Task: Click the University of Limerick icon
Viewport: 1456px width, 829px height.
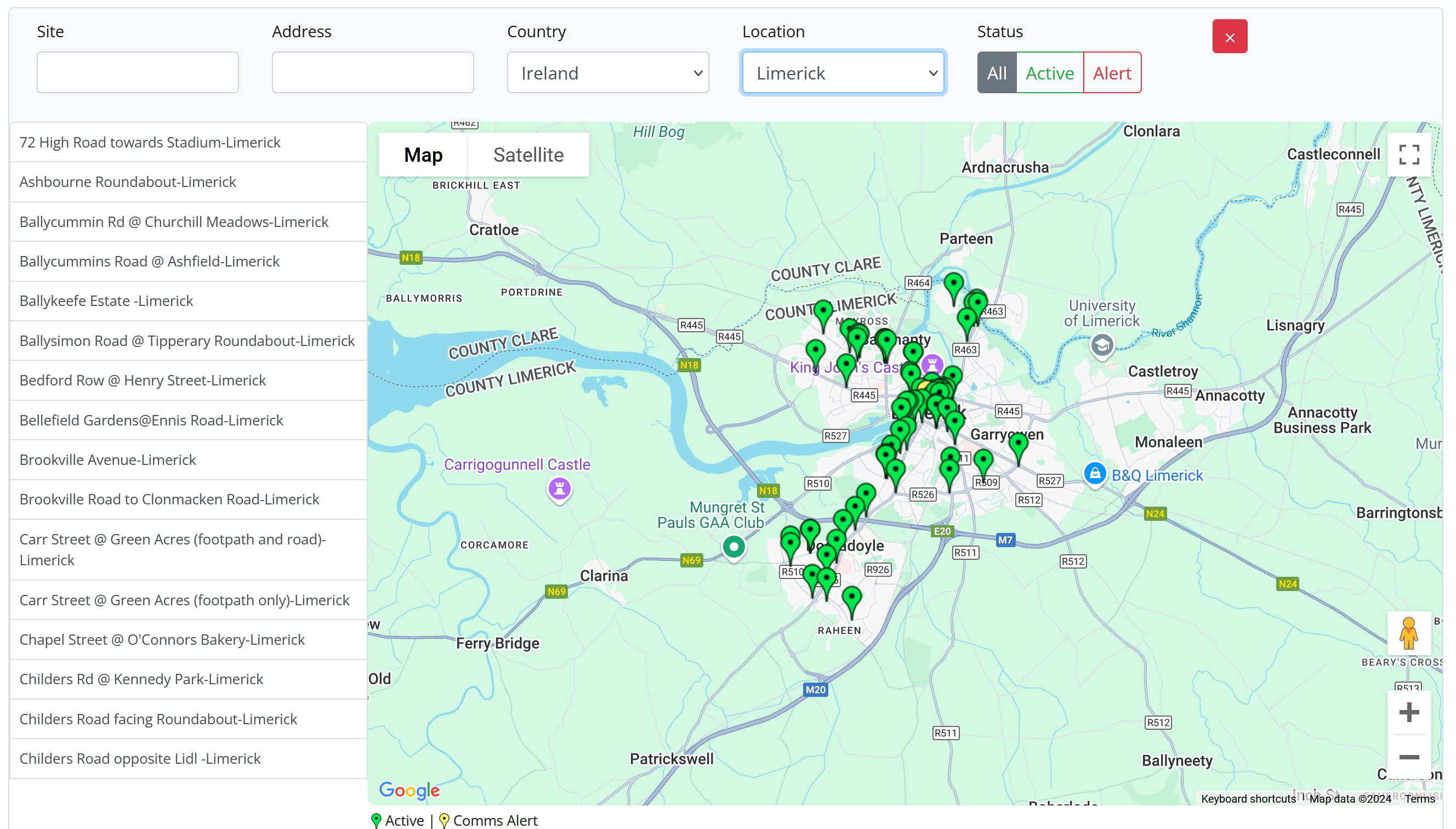Action: (1101, 345)
